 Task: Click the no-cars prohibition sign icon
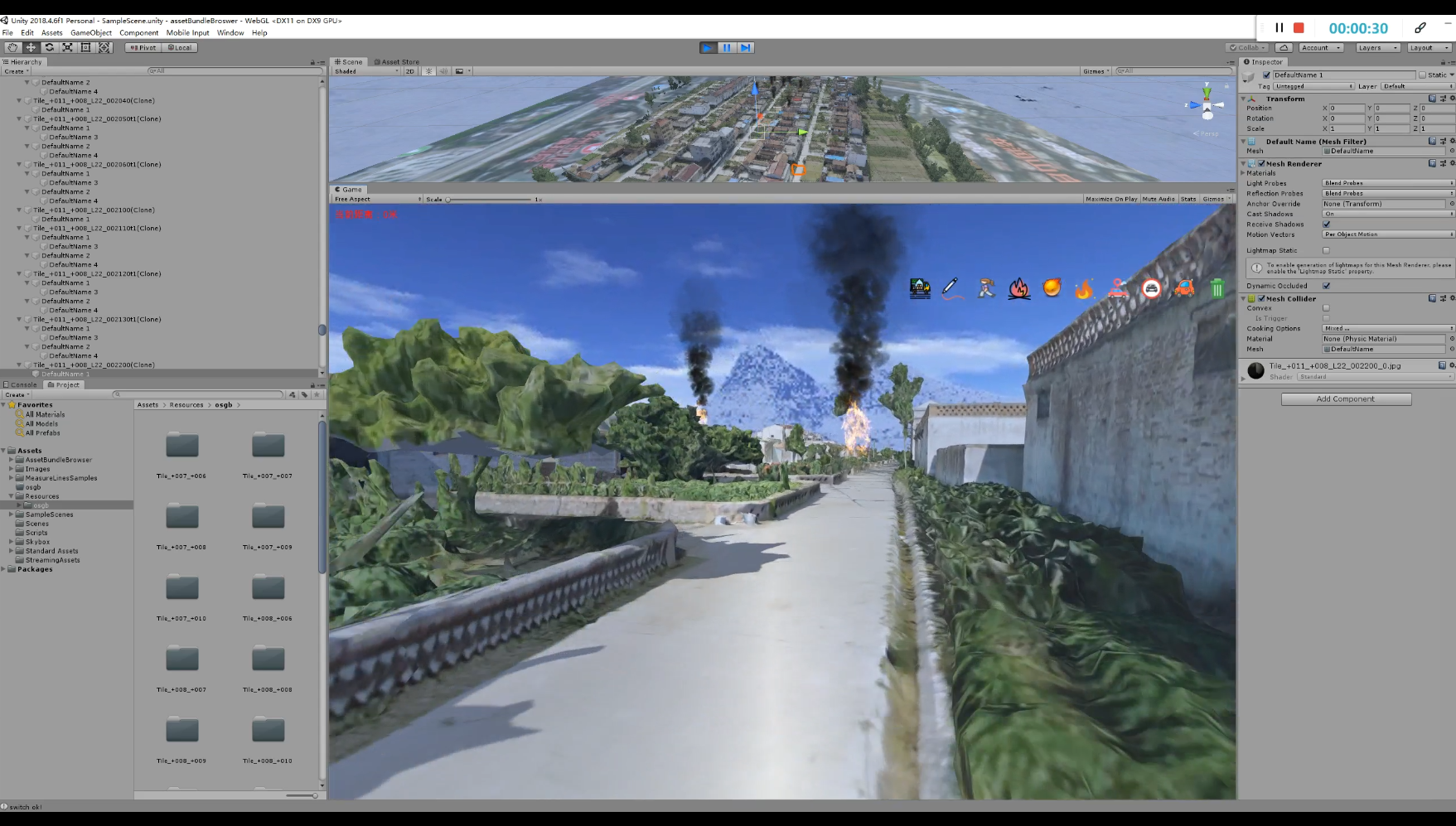point(1151,288)
